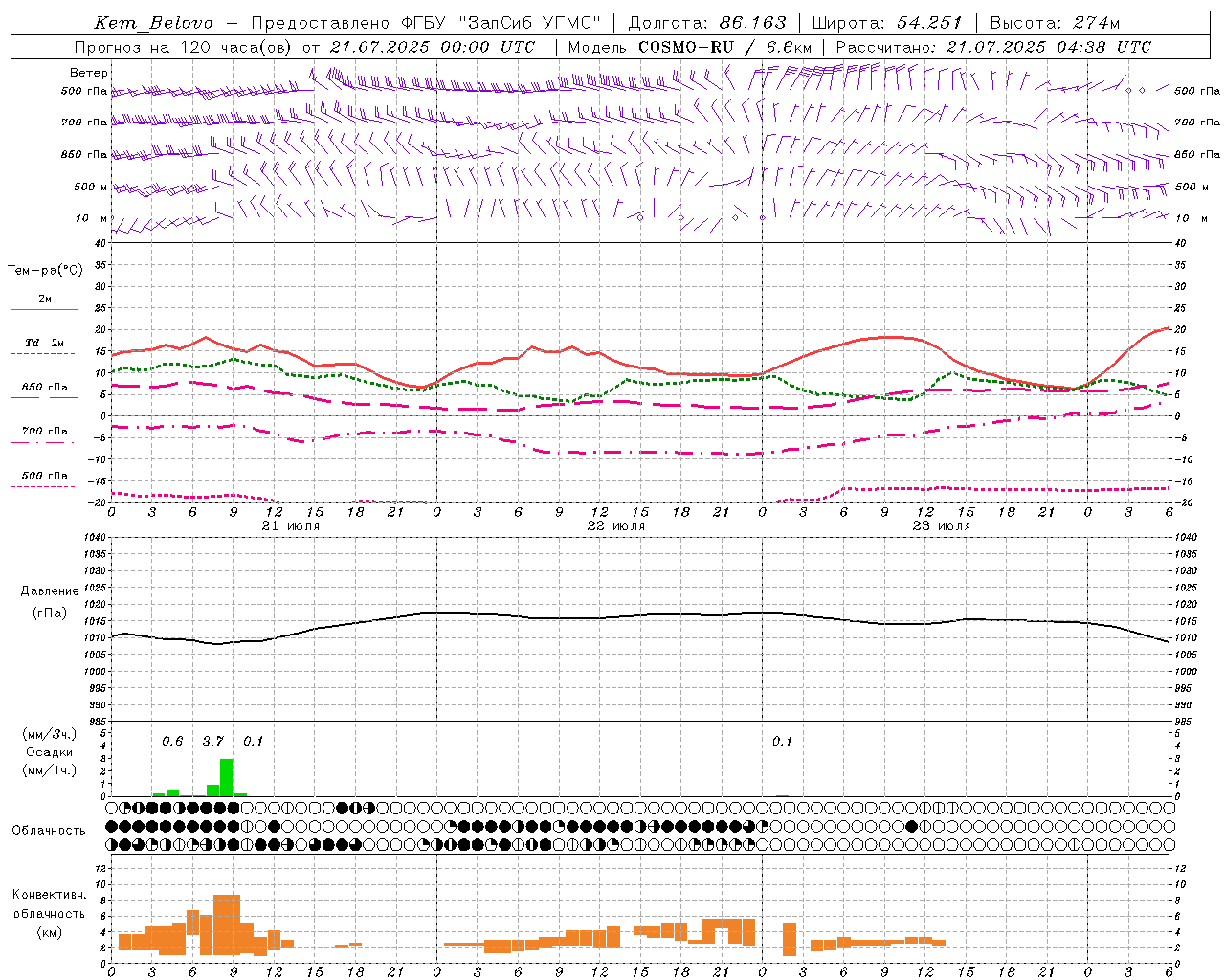Click the 'Облачность' cloud cover label
This screenshot has width=1225, height=980.
pyautogui.click(x=49, y=831)
